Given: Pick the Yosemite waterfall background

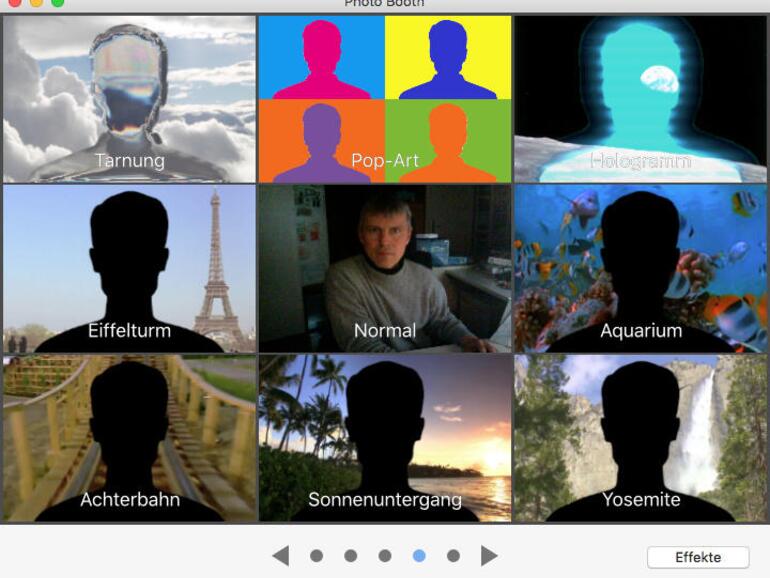Looking at the screenshot, I should coord(640,438).
